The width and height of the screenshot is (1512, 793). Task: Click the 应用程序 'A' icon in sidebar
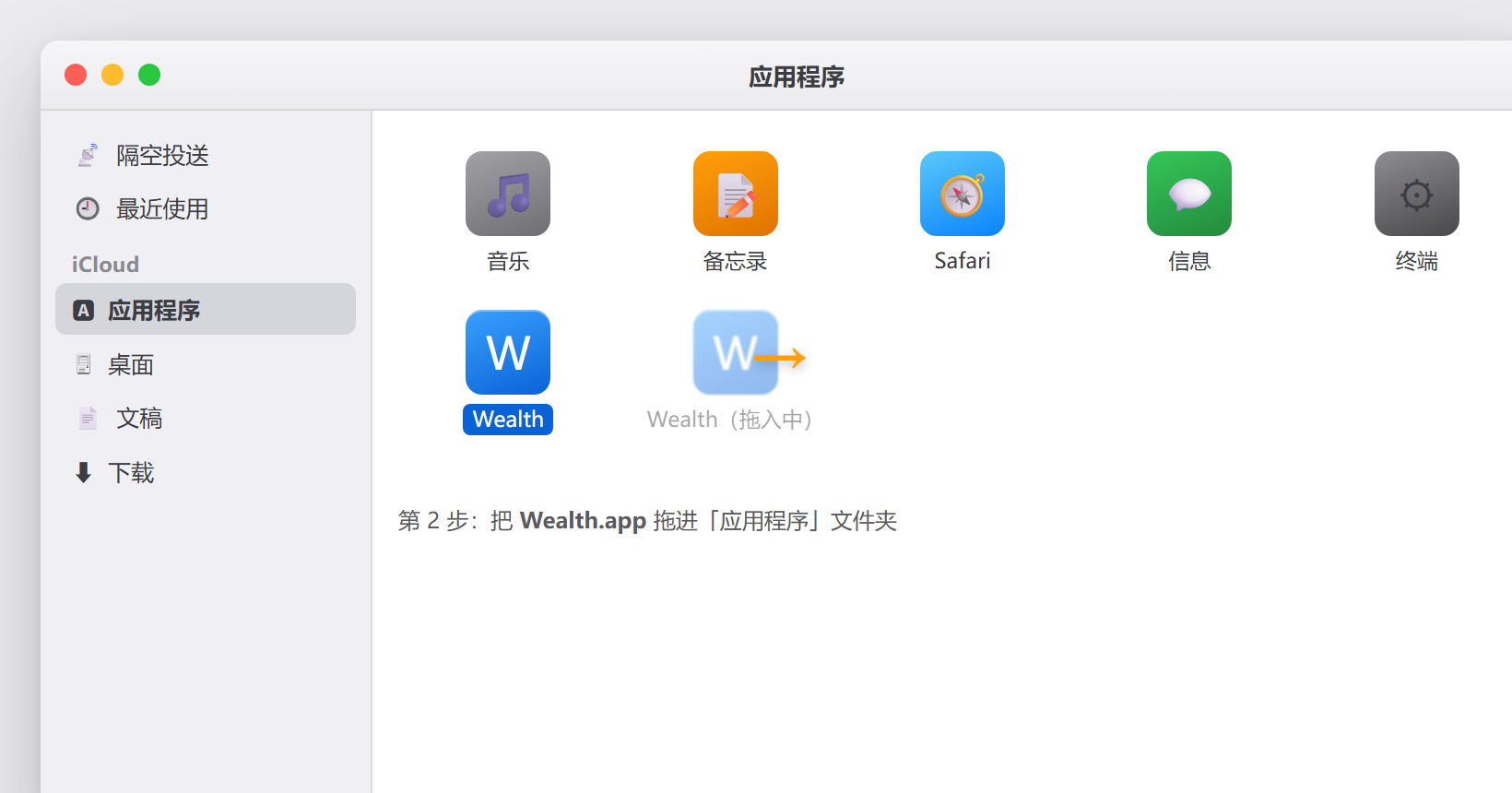84,311
